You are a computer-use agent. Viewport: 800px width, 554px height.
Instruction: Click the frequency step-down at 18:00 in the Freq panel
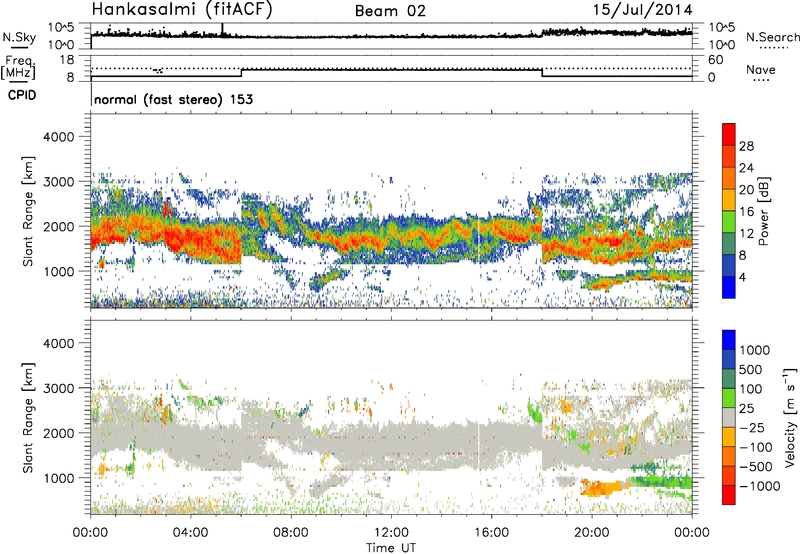pyautogui.click(x=542, y=72)
